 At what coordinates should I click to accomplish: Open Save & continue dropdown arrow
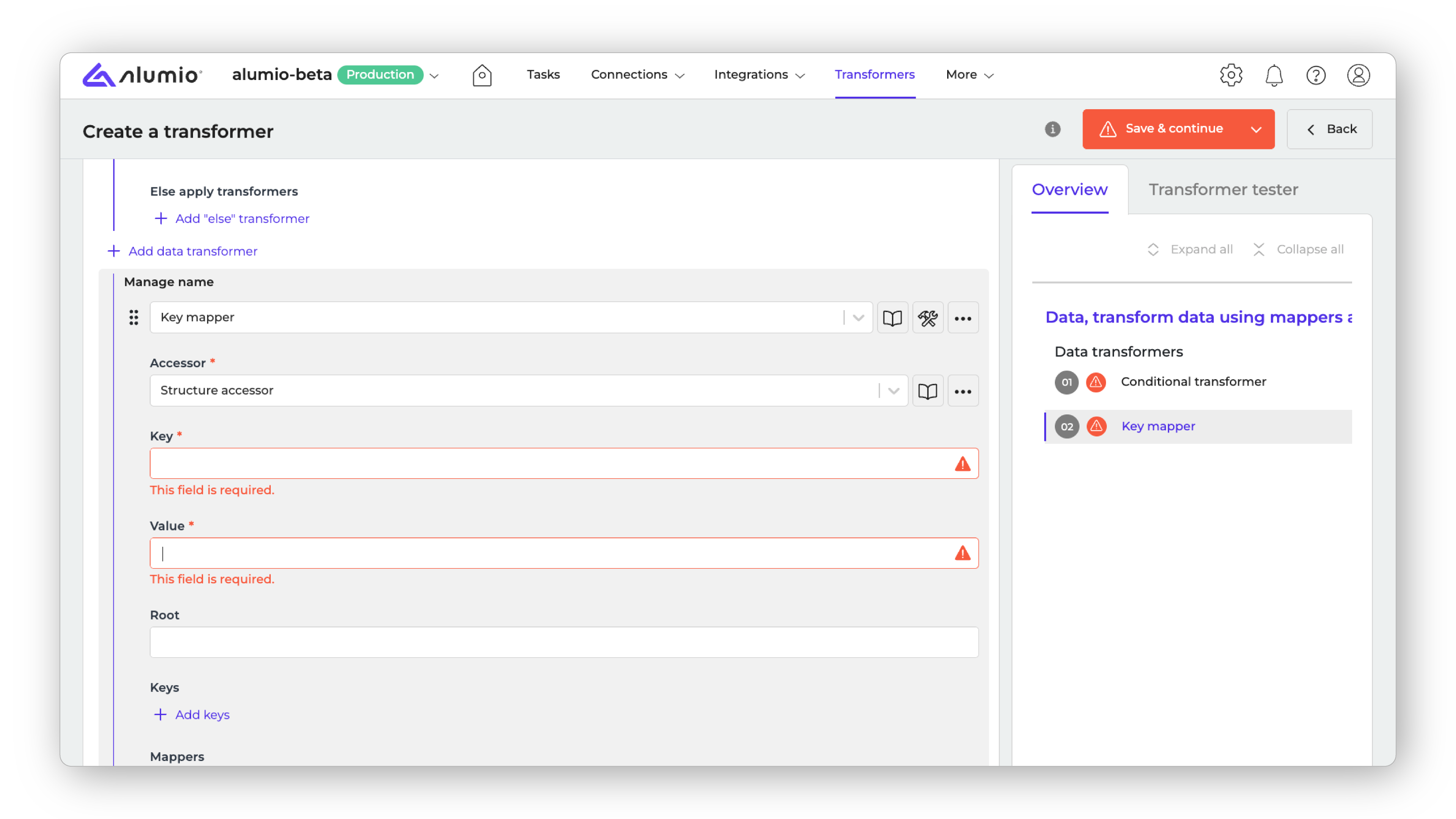1256,129
